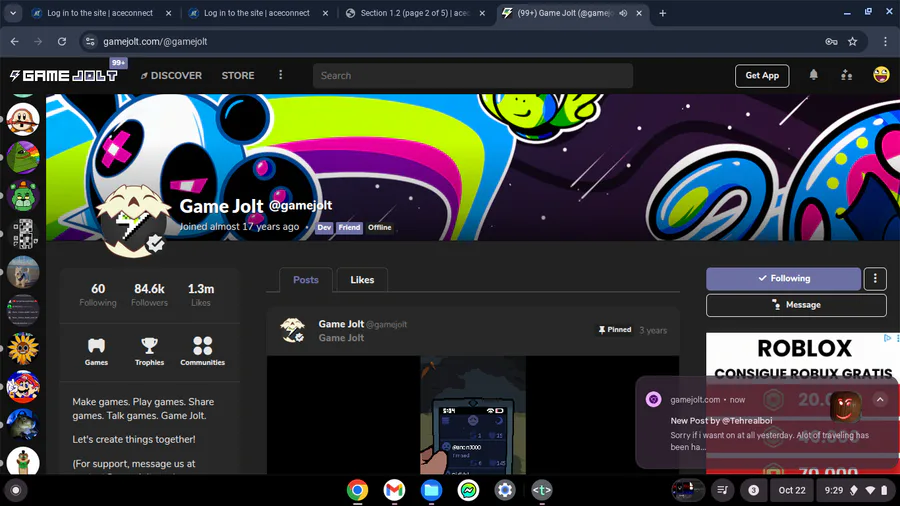900x506 pixels.
Task: Switch to the Posts tab
Action: [x=305, y=279]
